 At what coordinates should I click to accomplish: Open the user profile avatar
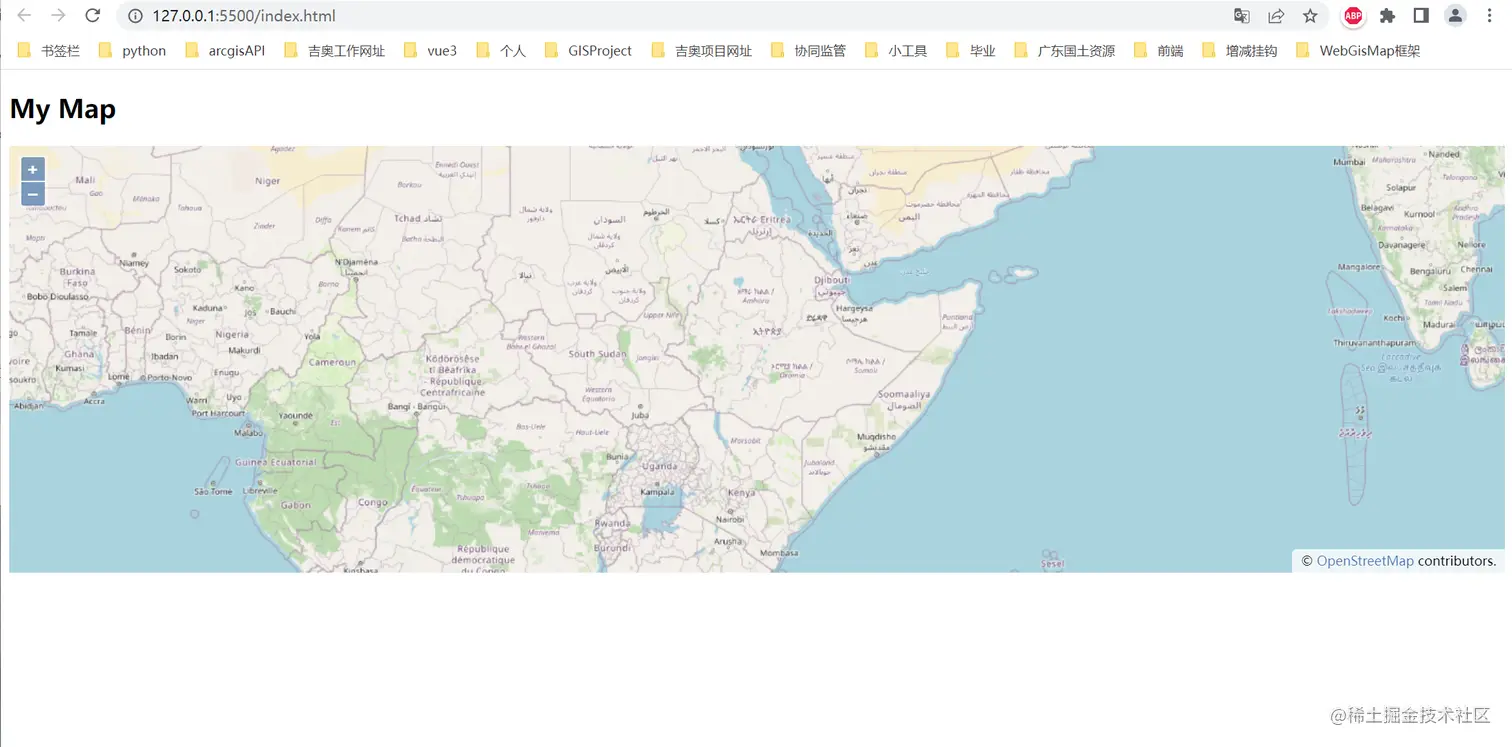(x=1456, y=16)
